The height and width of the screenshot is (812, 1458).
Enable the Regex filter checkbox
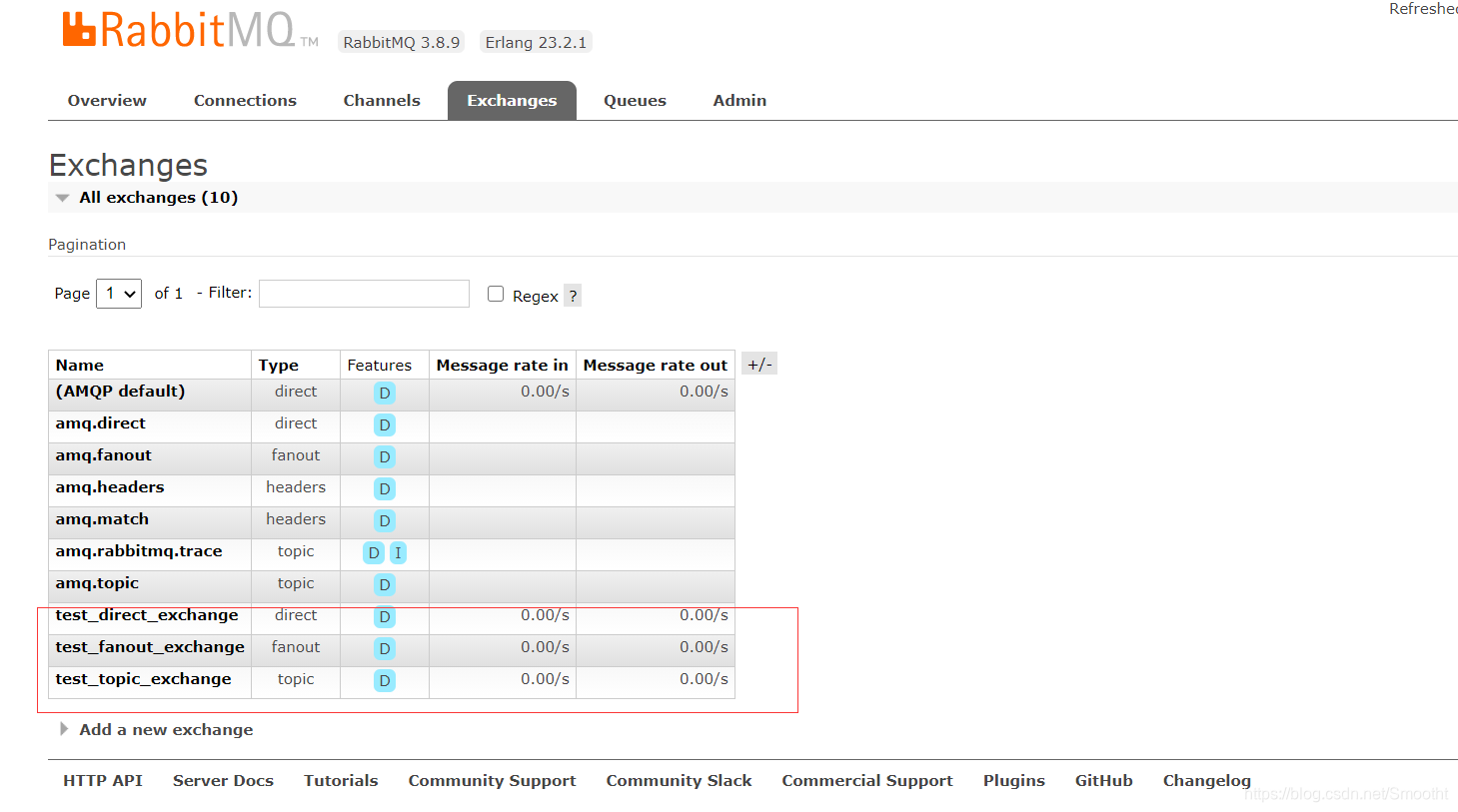(496, 294)
